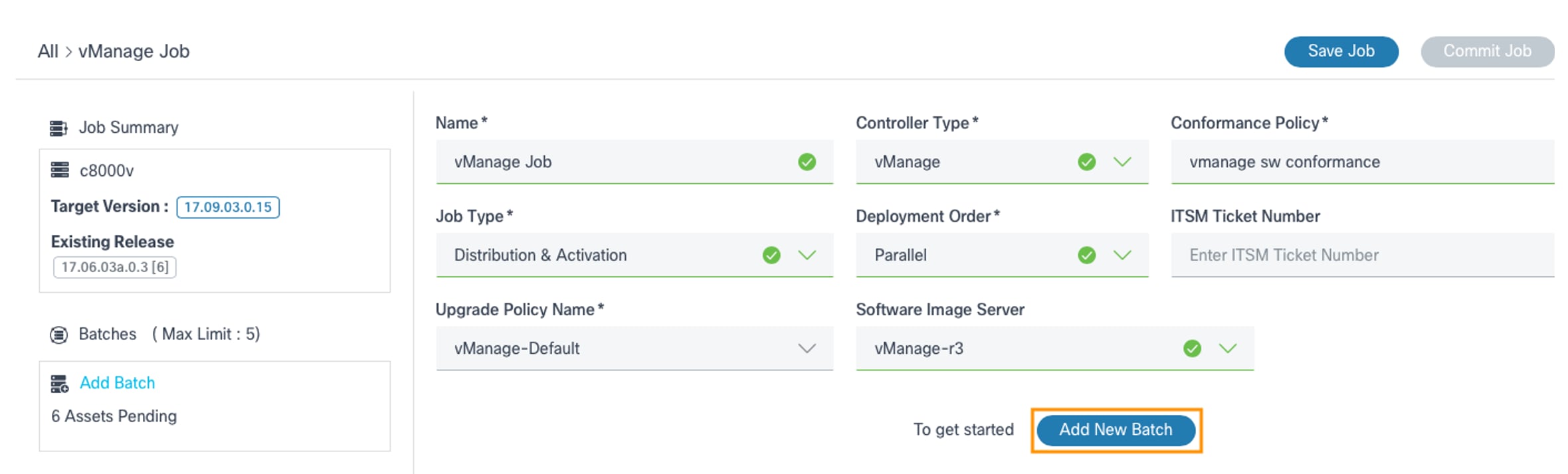The image size is (1568, 474).
Task: Open the Job Type dropdown chevron
Action: pos(807,255)
